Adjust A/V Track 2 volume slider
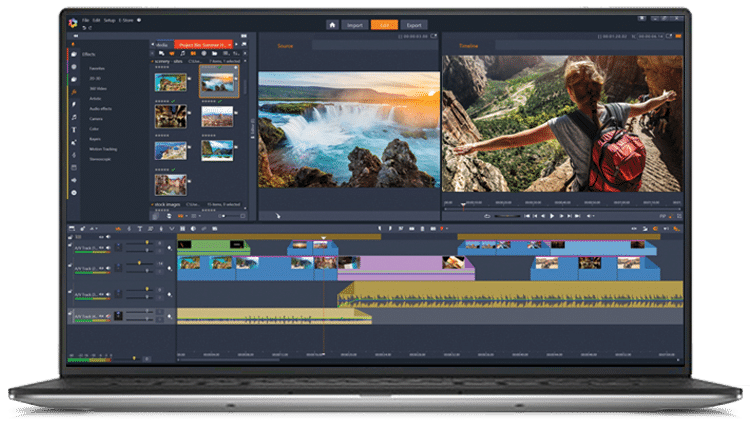 (139, 263)
